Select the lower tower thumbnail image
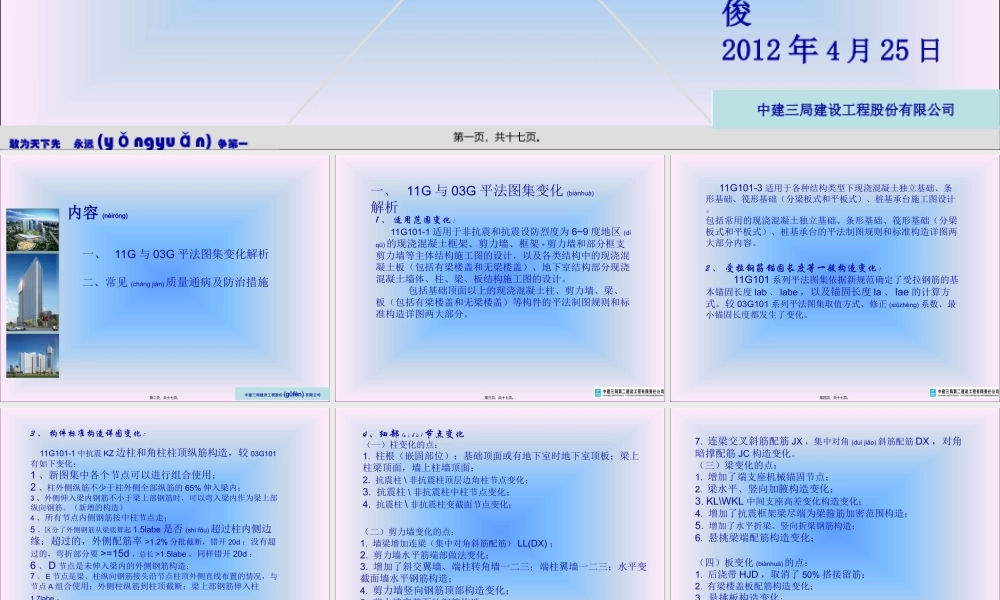This screenshot has width=1000, height=600. click(38, 362)
